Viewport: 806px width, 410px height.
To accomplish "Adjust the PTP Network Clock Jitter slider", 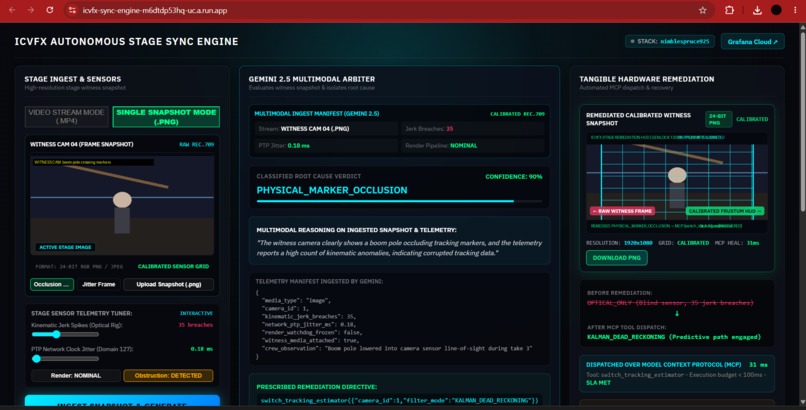I will tap(65, 359).
